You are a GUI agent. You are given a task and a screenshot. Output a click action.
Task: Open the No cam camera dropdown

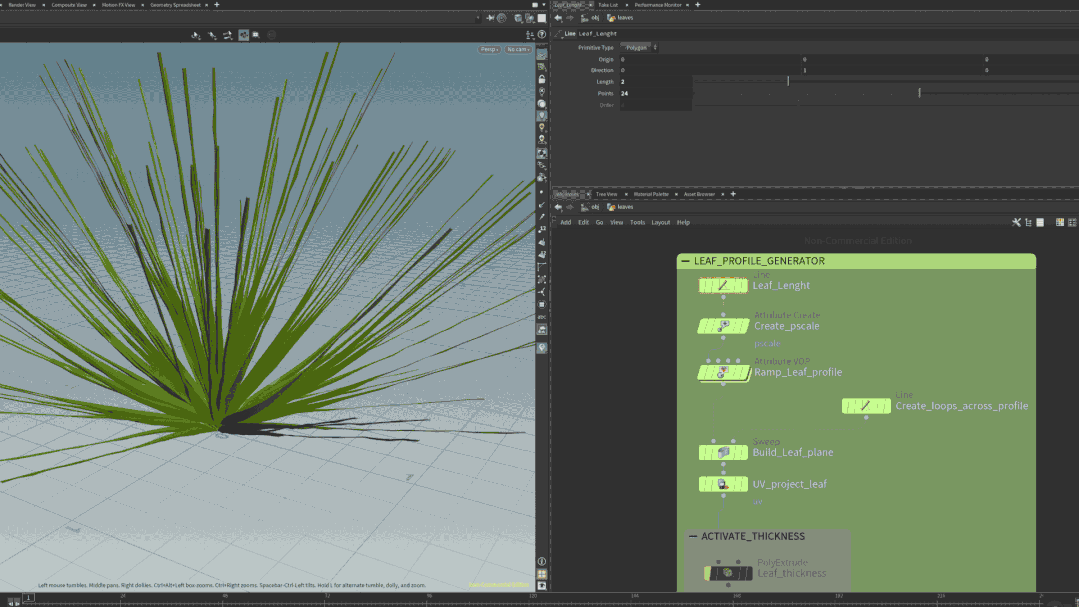[x=518, y=49]
